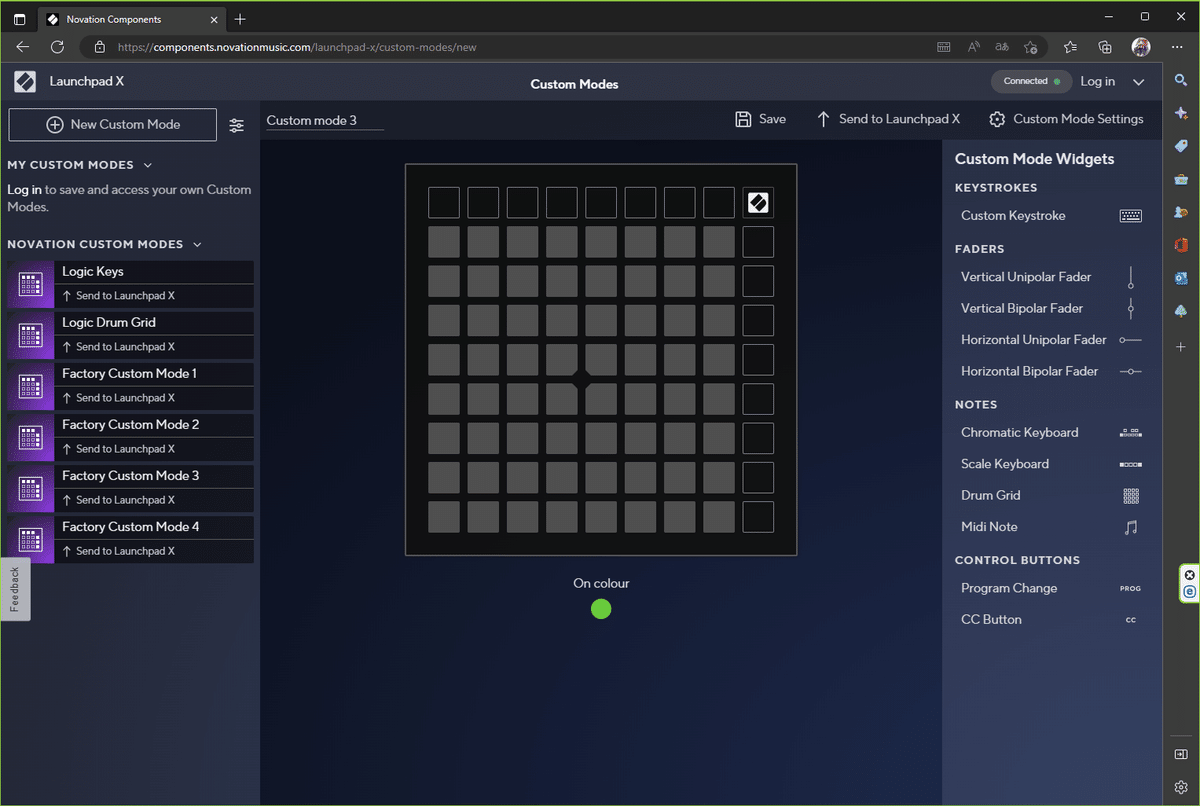Choose the Drum Grid widget icon
The image size is (1200, 806).
1131,496
